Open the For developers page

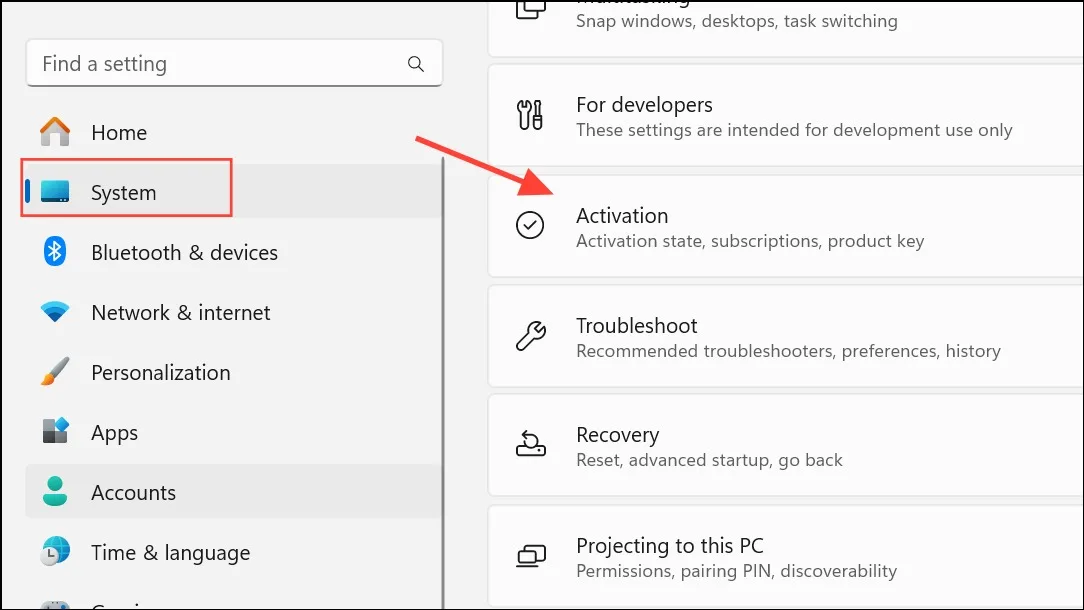(x=786, y=115)
